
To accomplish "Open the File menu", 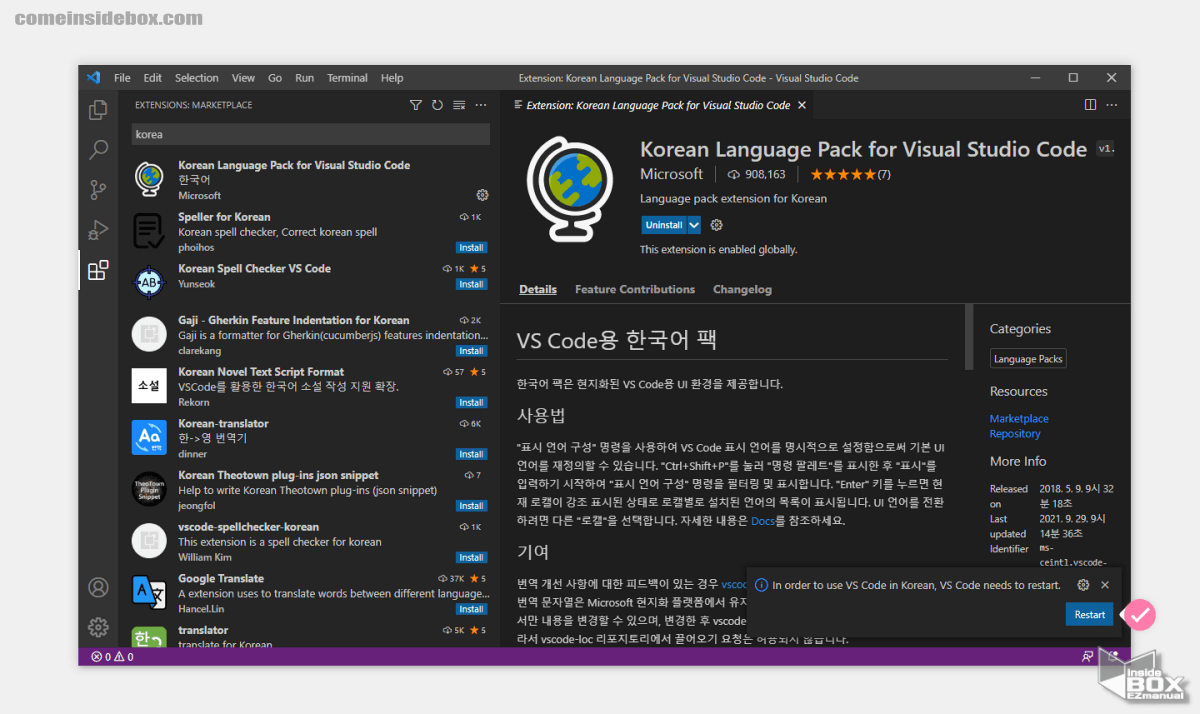I will (122, 78).
